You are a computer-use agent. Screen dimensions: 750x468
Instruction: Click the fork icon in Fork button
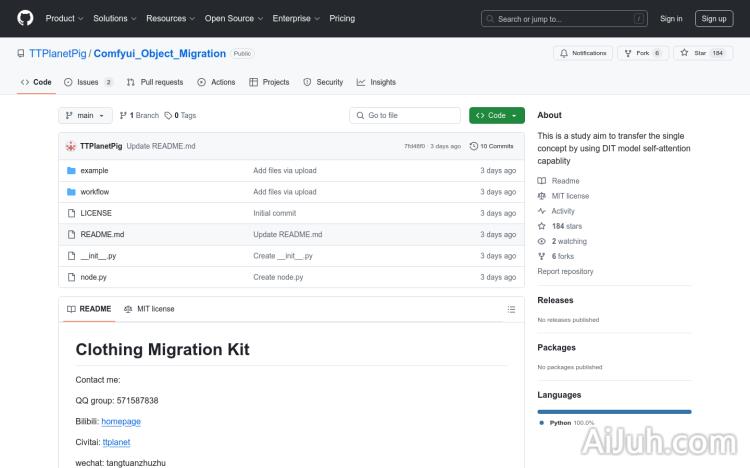(x=628, y=53)
